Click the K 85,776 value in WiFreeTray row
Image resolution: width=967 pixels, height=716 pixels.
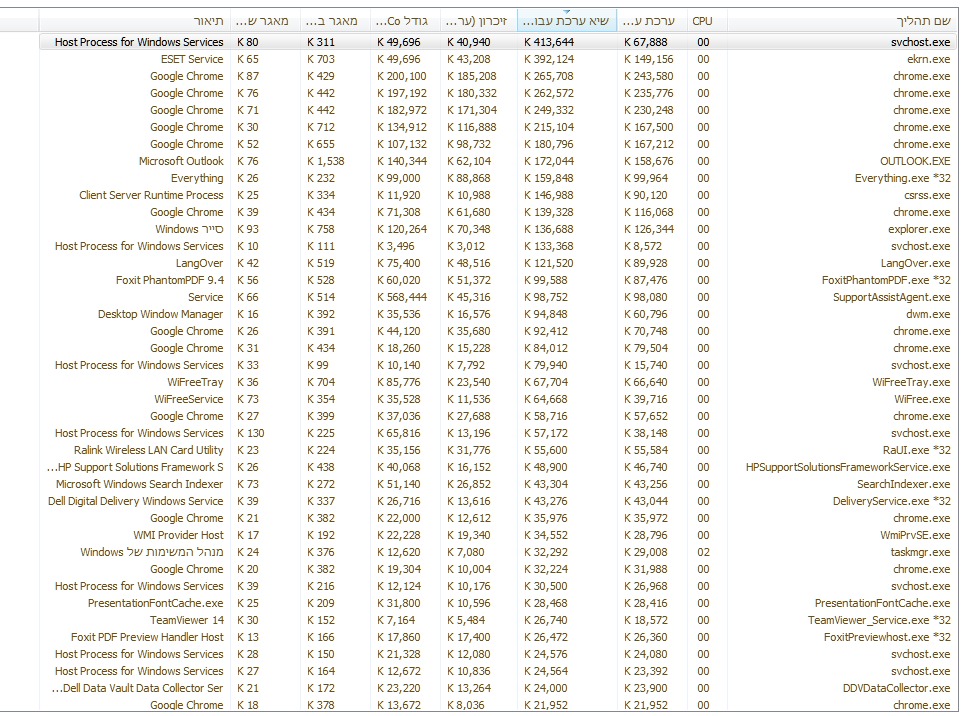tap(398, 382)
